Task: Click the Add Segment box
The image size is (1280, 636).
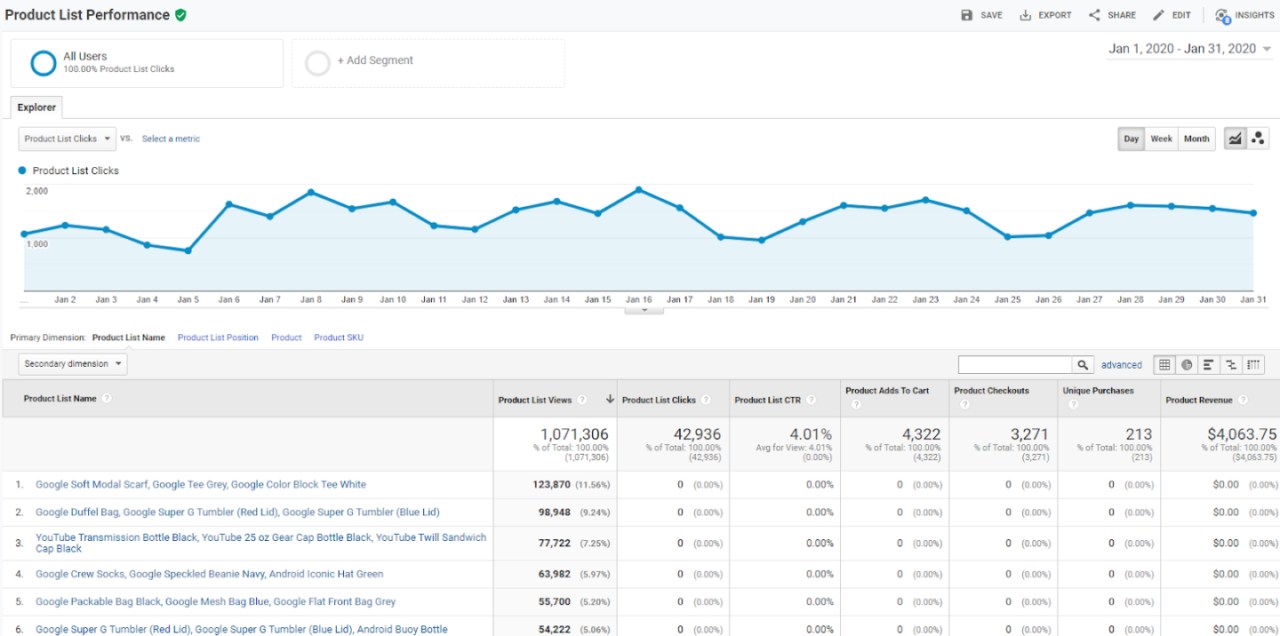Action: (x=428, y=63)
